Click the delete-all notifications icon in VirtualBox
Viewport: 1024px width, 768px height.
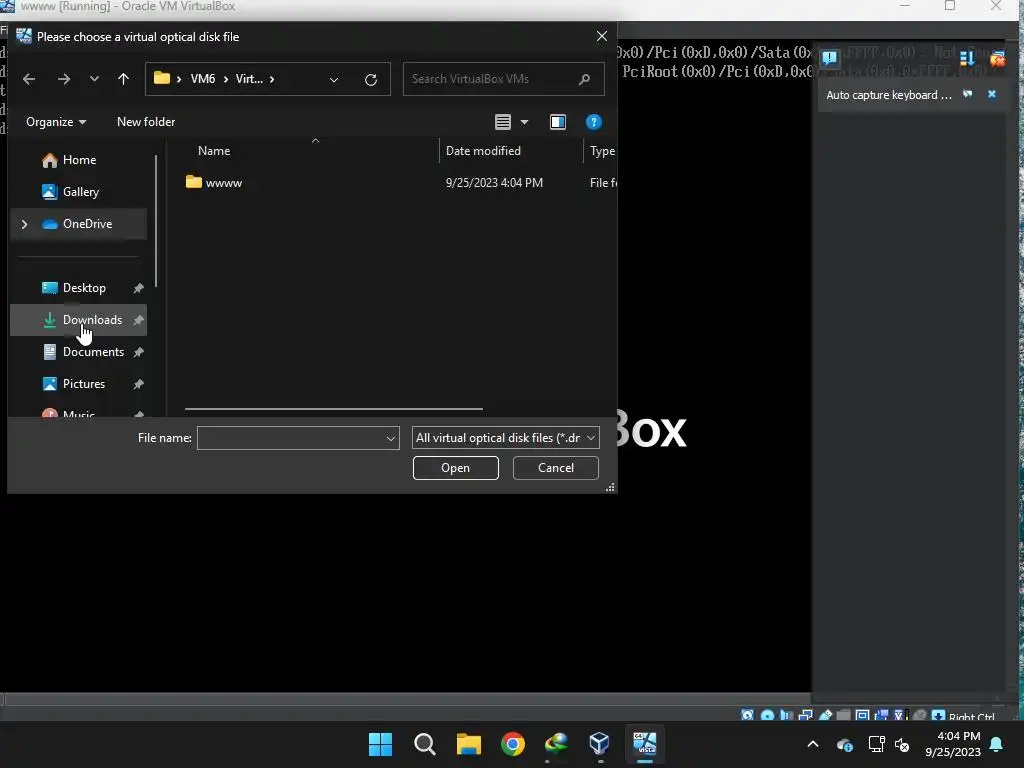pos(997,59)
